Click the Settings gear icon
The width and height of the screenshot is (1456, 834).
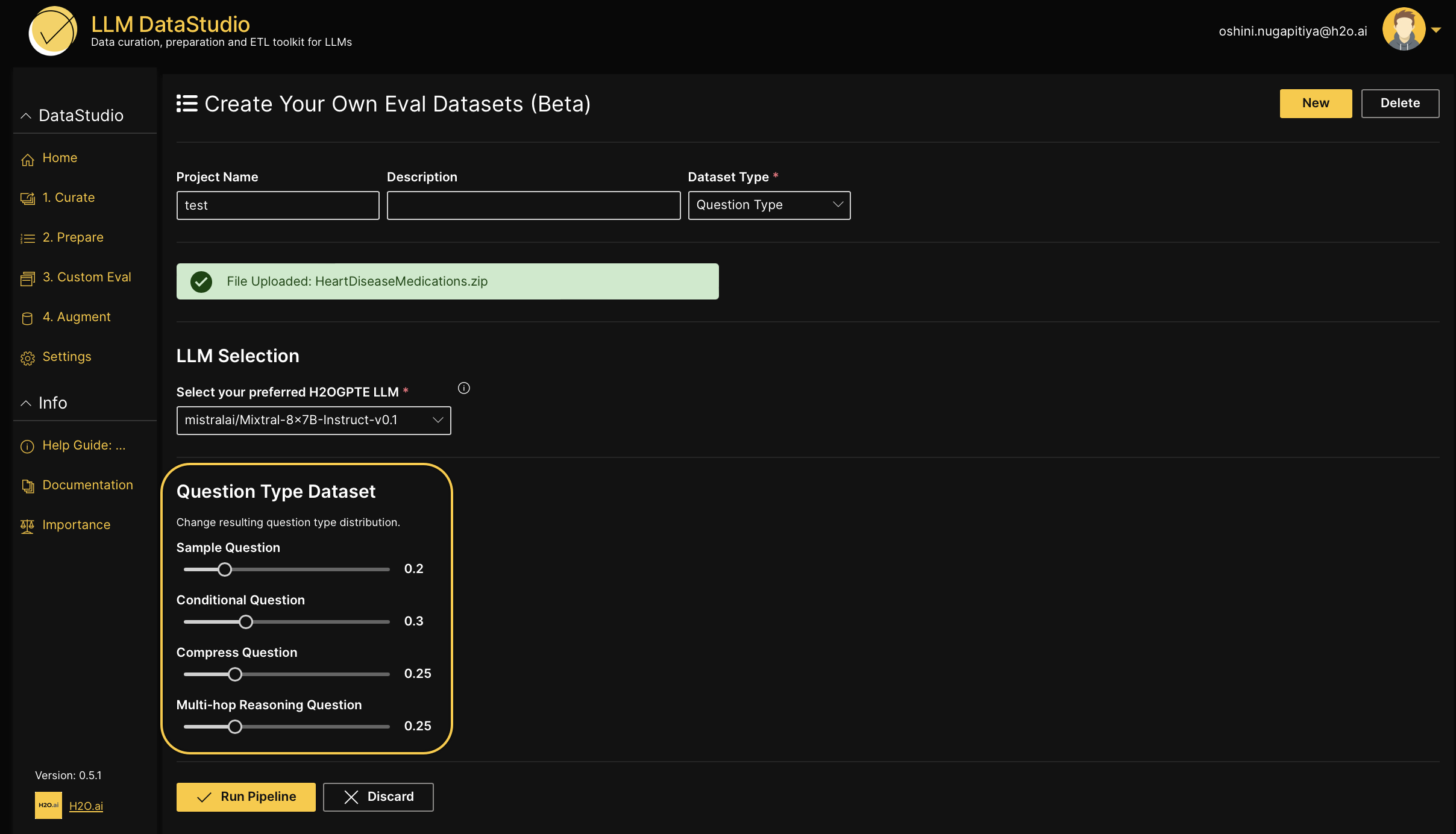click(27, 358)
